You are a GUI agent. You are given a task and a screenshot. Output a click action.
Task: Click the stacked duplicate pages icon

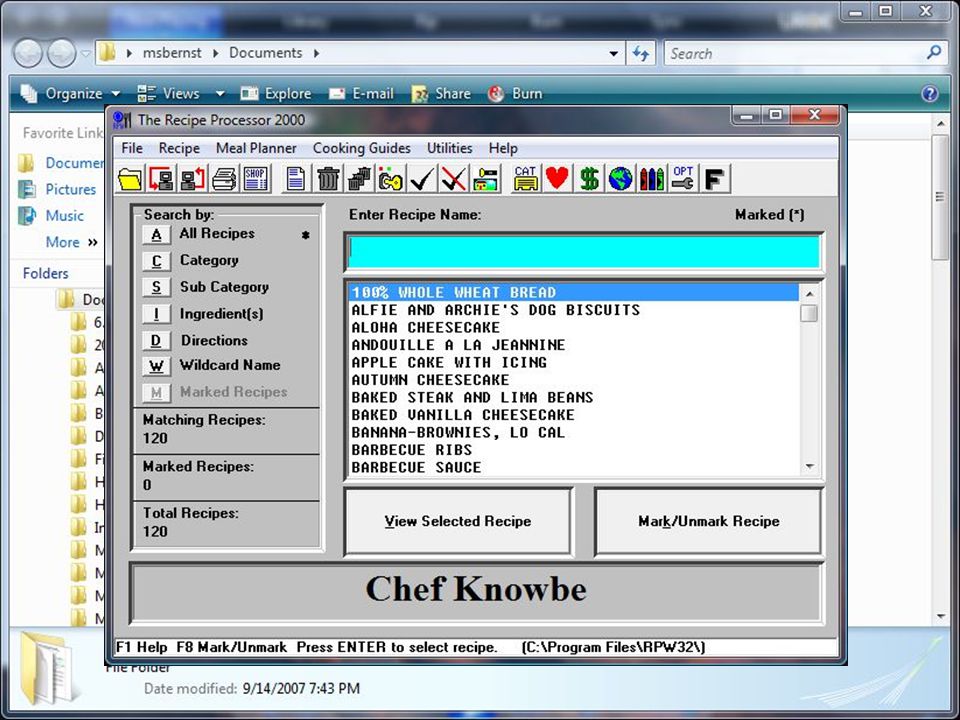tap(359, 179)
